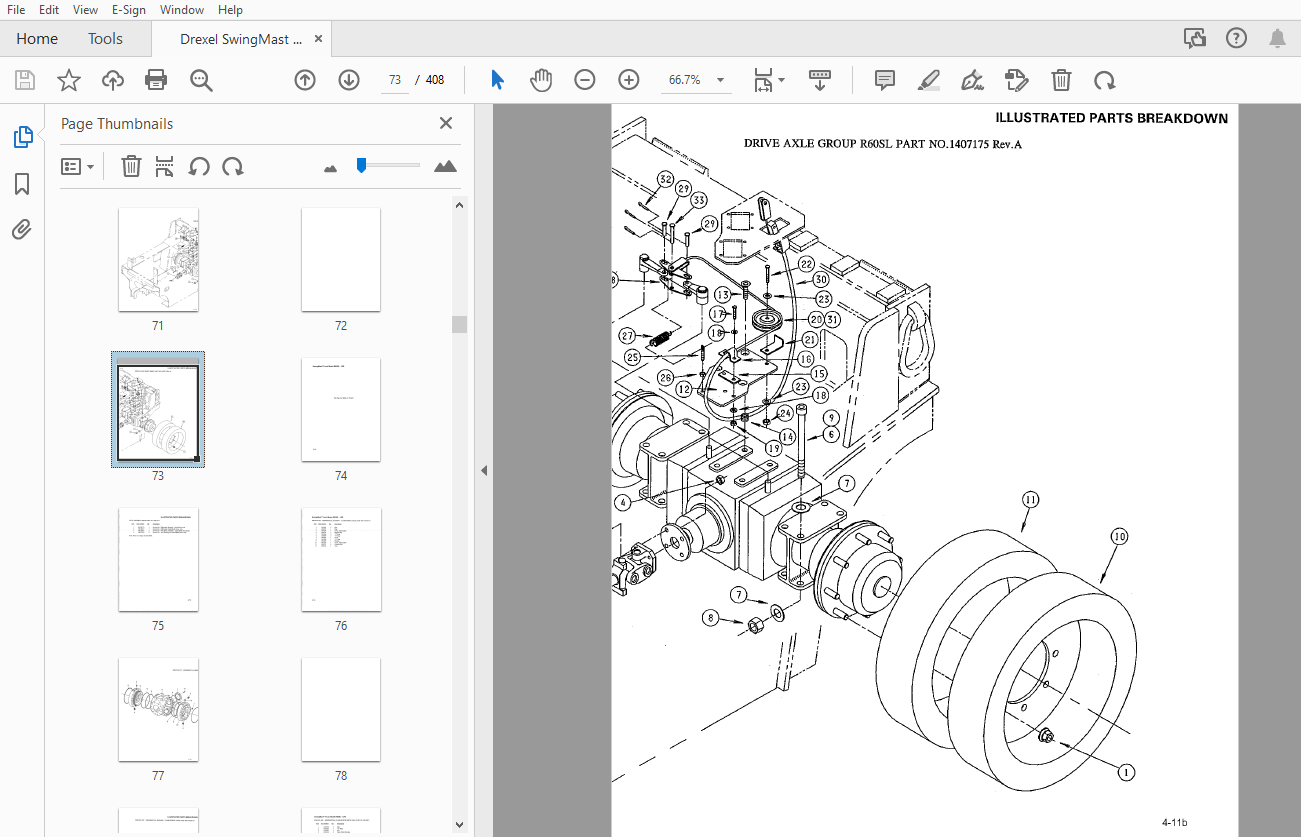1301x837 pixels.
Task: Click the share chat icon top right
Action: pos(1194,39)
